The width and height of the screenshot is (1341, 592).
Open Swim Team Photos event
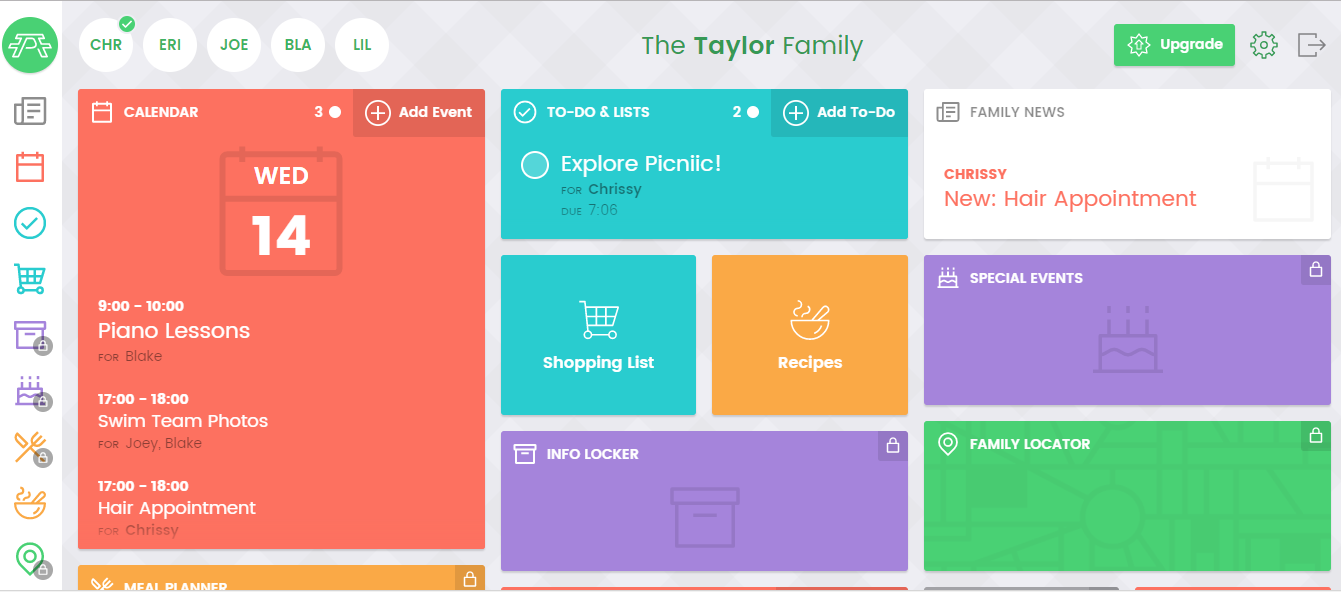183,421
